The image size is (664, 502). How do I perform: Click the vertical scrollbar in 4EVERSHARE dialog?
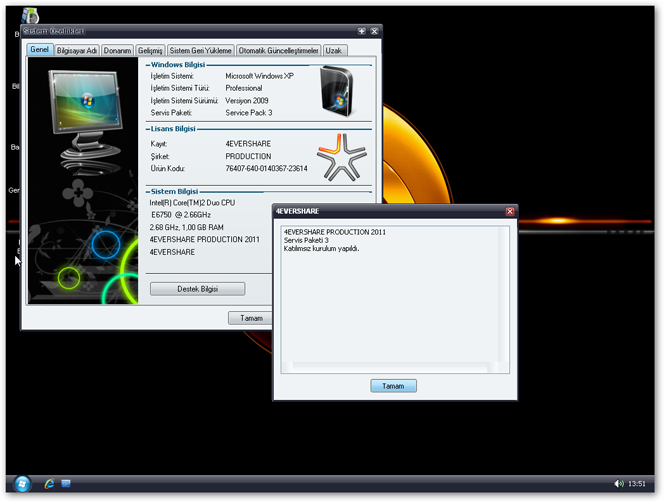504,294
